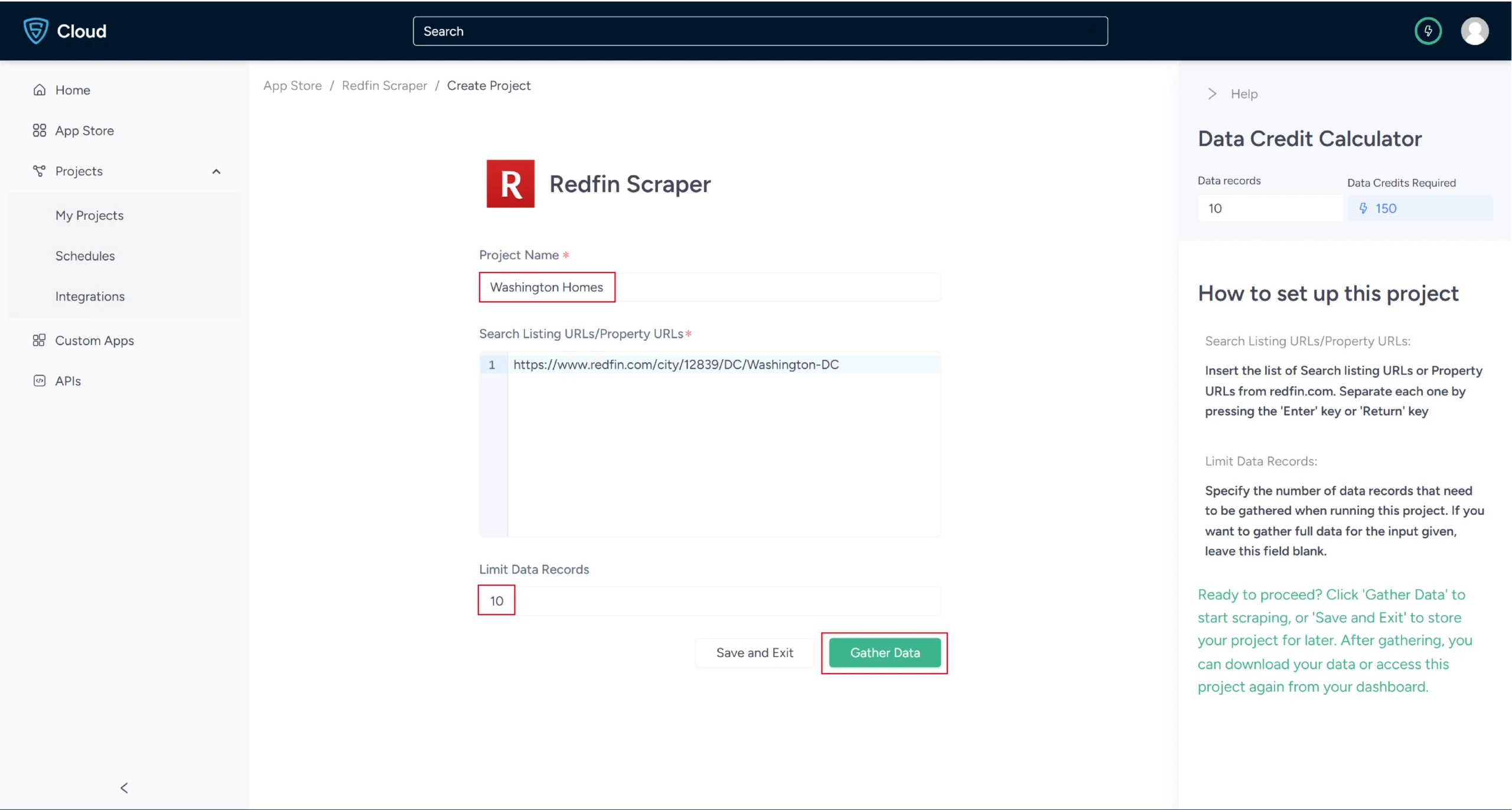
Task: Click the blue lightning icon beside 150
Action: tap(1363, 208)
